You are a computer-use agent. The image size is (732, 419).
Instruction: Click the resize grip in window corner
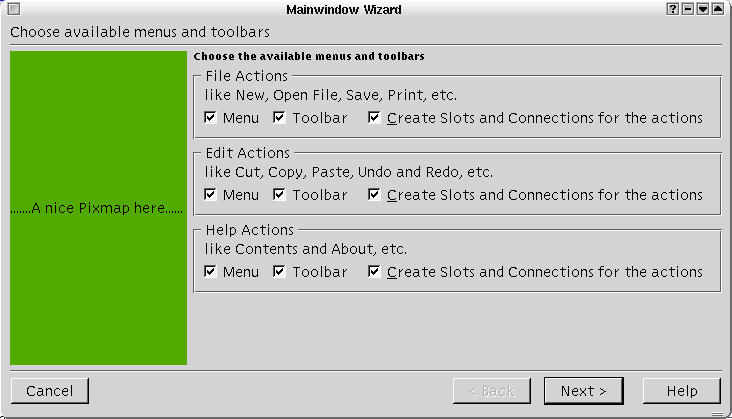click(724, 411)
